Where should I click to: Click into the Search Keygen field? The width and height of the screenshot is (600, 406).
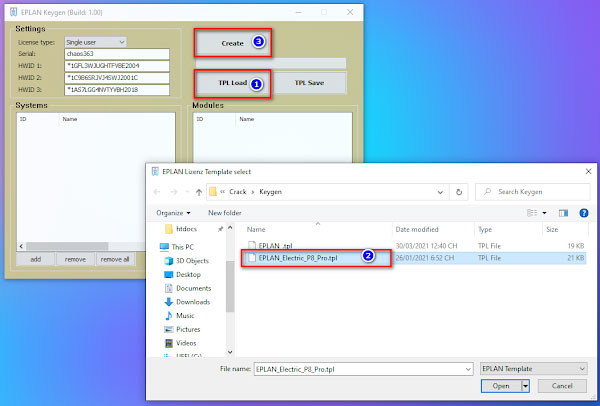pos(536,191)
